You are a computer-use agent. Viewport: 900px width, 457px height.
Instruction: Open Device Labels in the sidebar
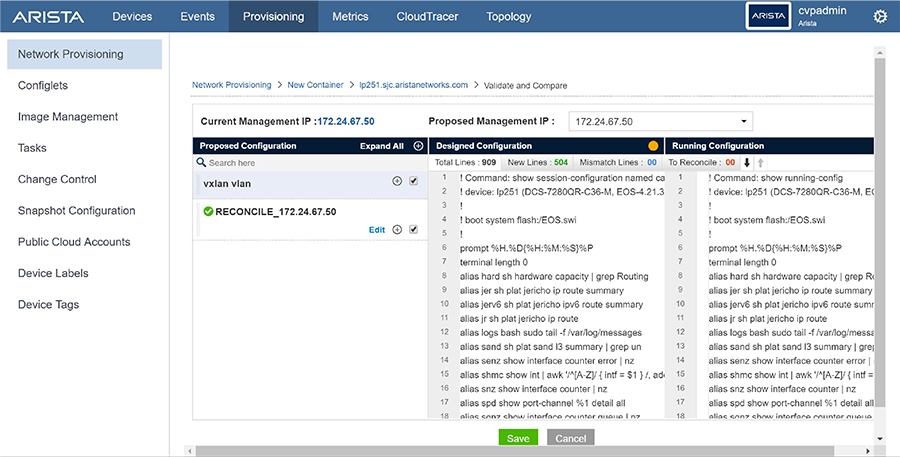point(53,273)
